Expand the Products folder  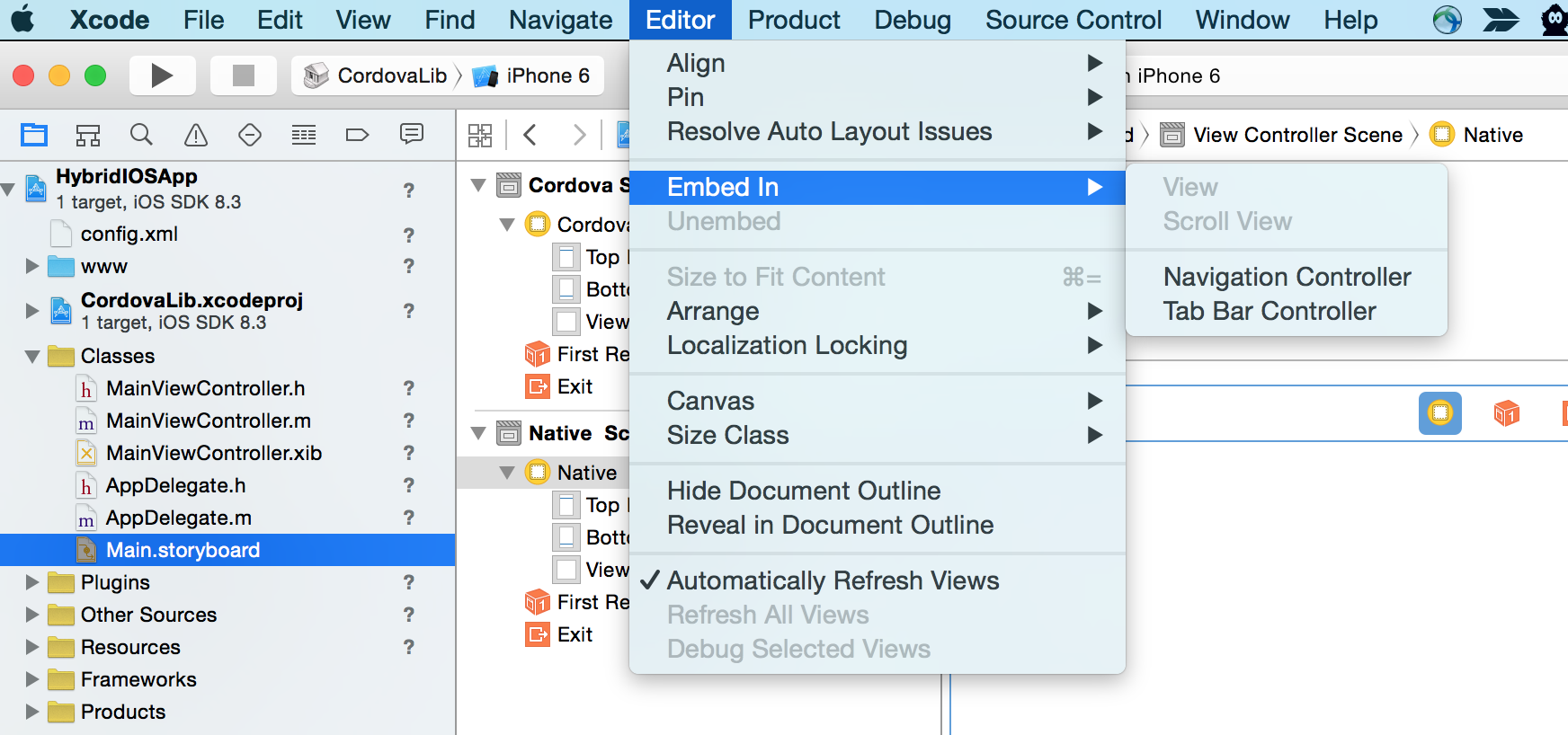click(x=32, y=712)
